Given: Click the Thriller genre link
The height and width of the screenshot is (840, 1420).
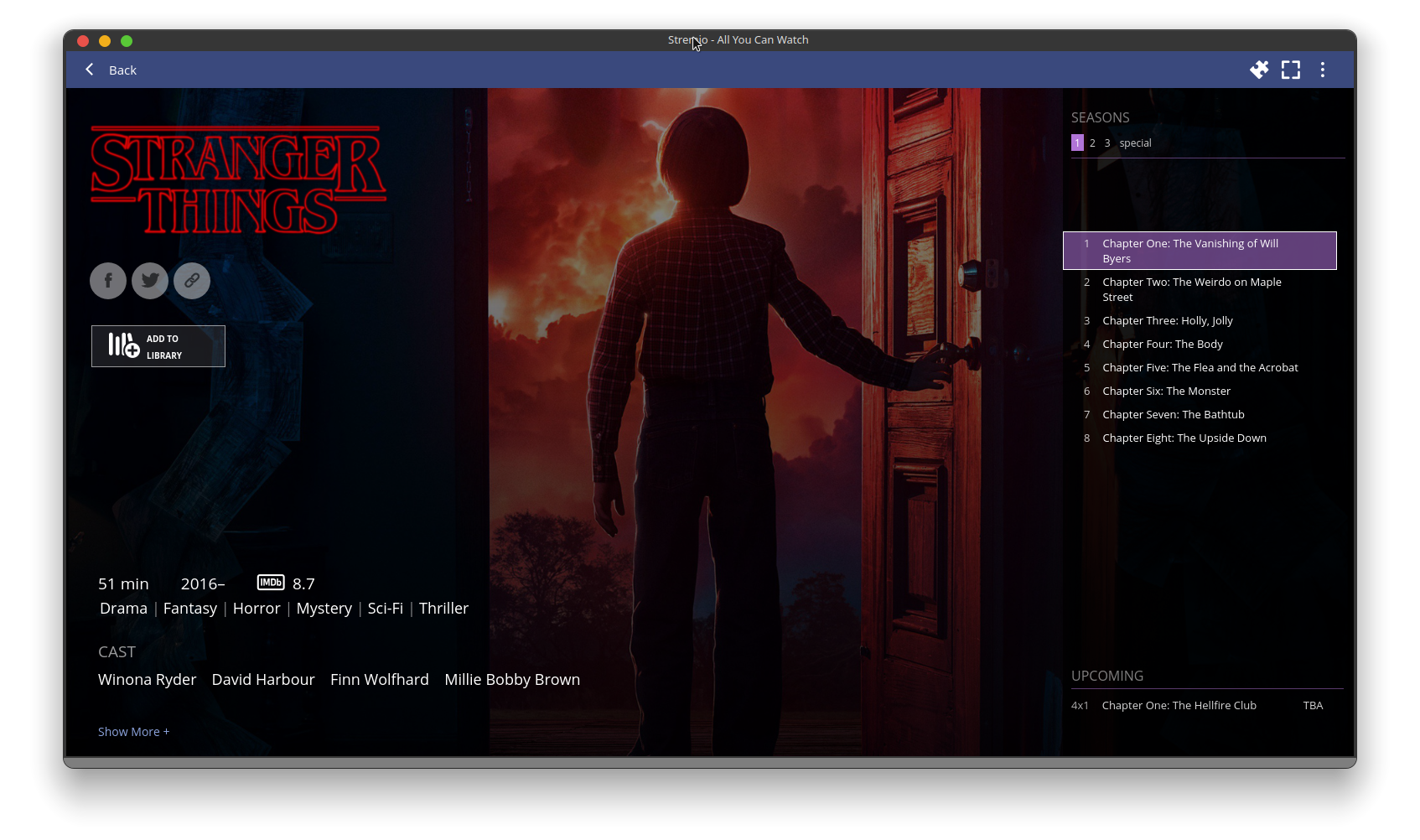Looking at the screenshot, I should (x=443, y=609).
